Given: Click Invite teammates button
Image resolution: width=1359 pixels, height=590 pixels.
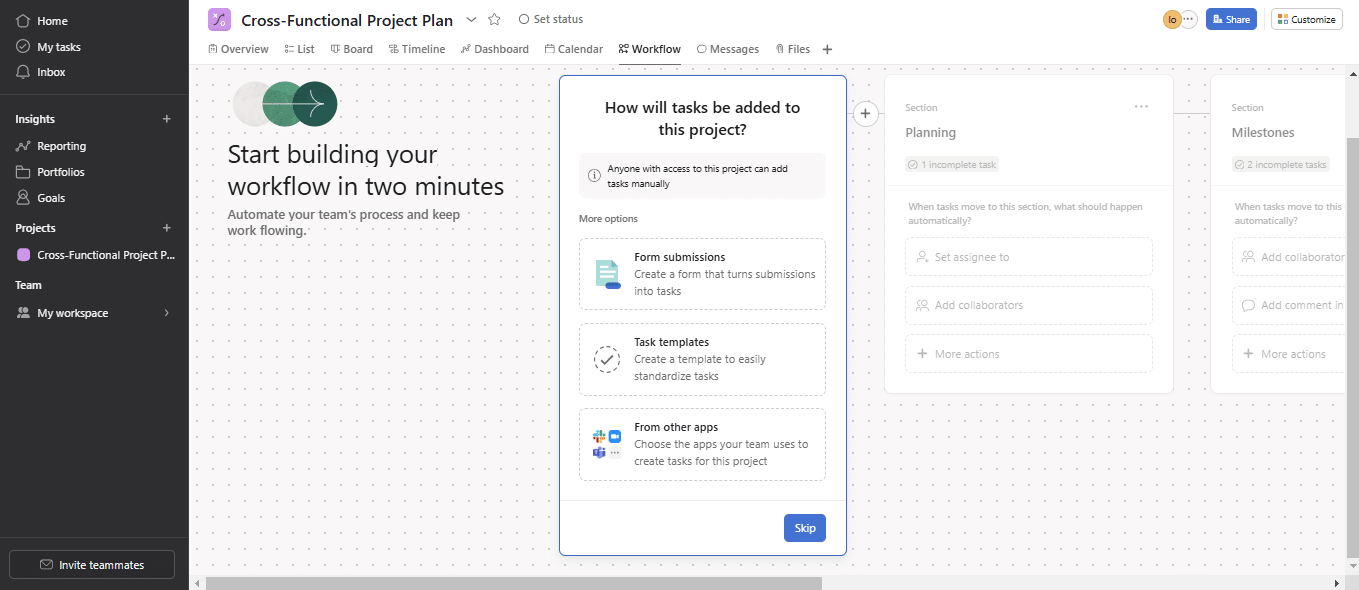Looking at the screenshot, I should [92, 565].
